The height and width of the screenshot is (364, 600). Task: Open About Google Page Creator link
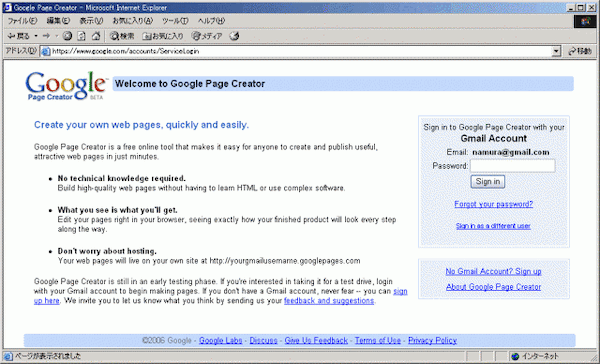[493, 287]
